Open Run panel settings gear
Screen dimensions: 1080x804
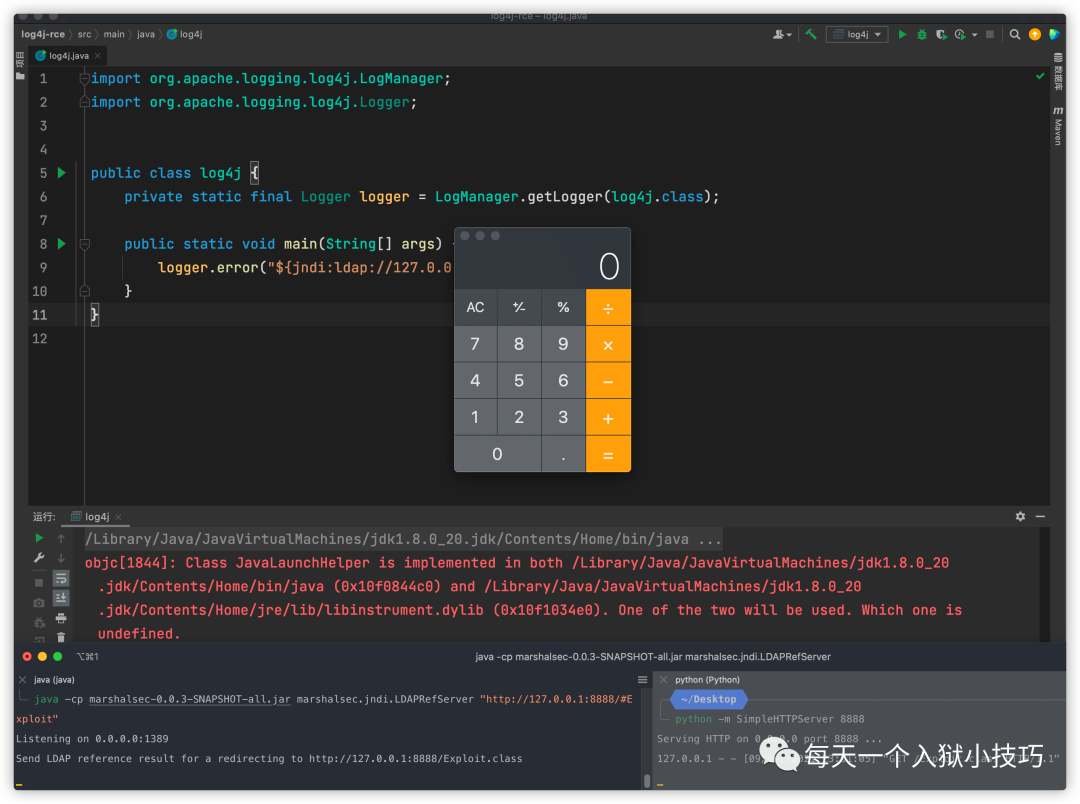tap(1020, 516)
